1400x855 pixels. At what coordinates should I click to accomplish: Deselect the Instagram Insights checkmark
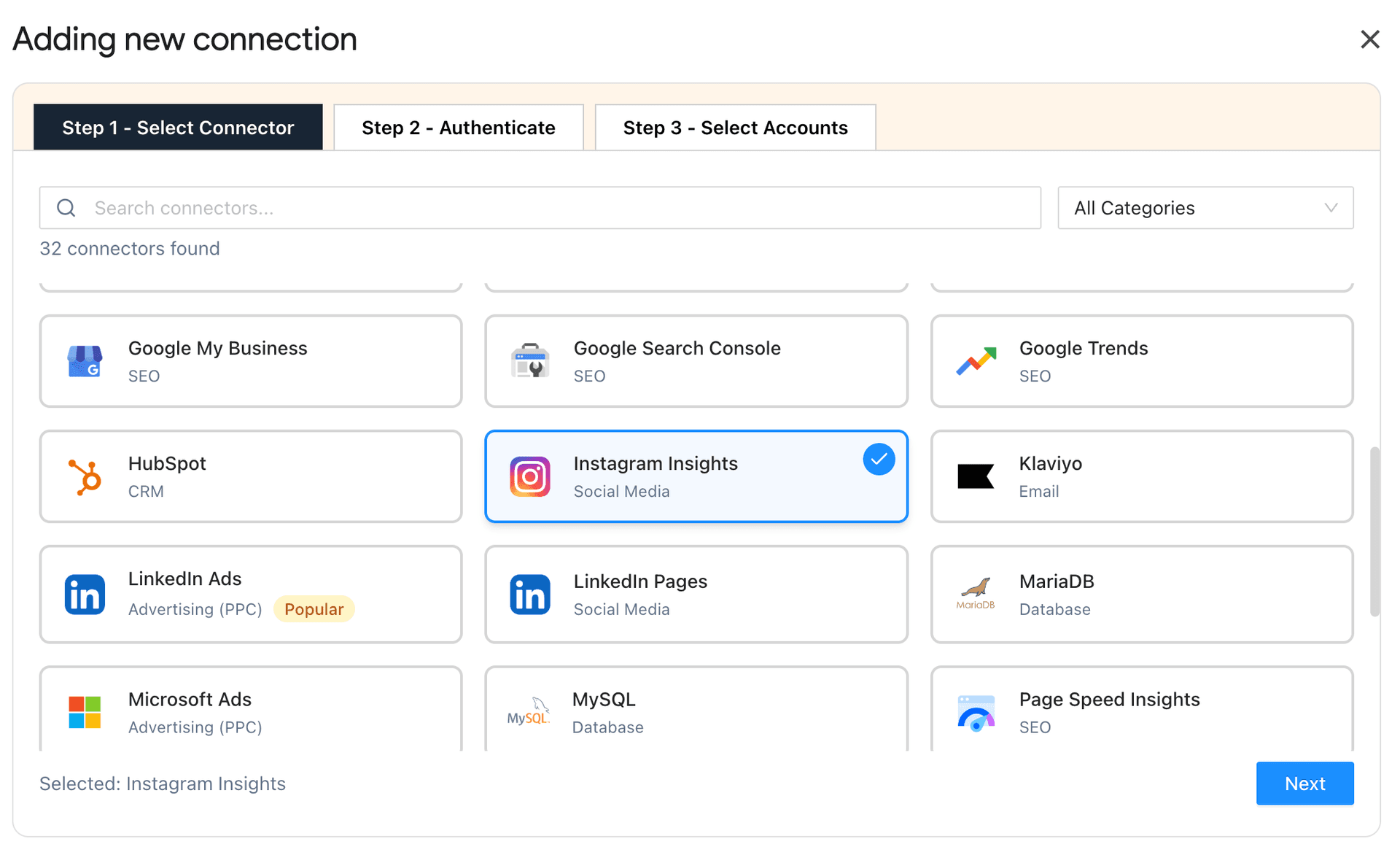(879, 459)
